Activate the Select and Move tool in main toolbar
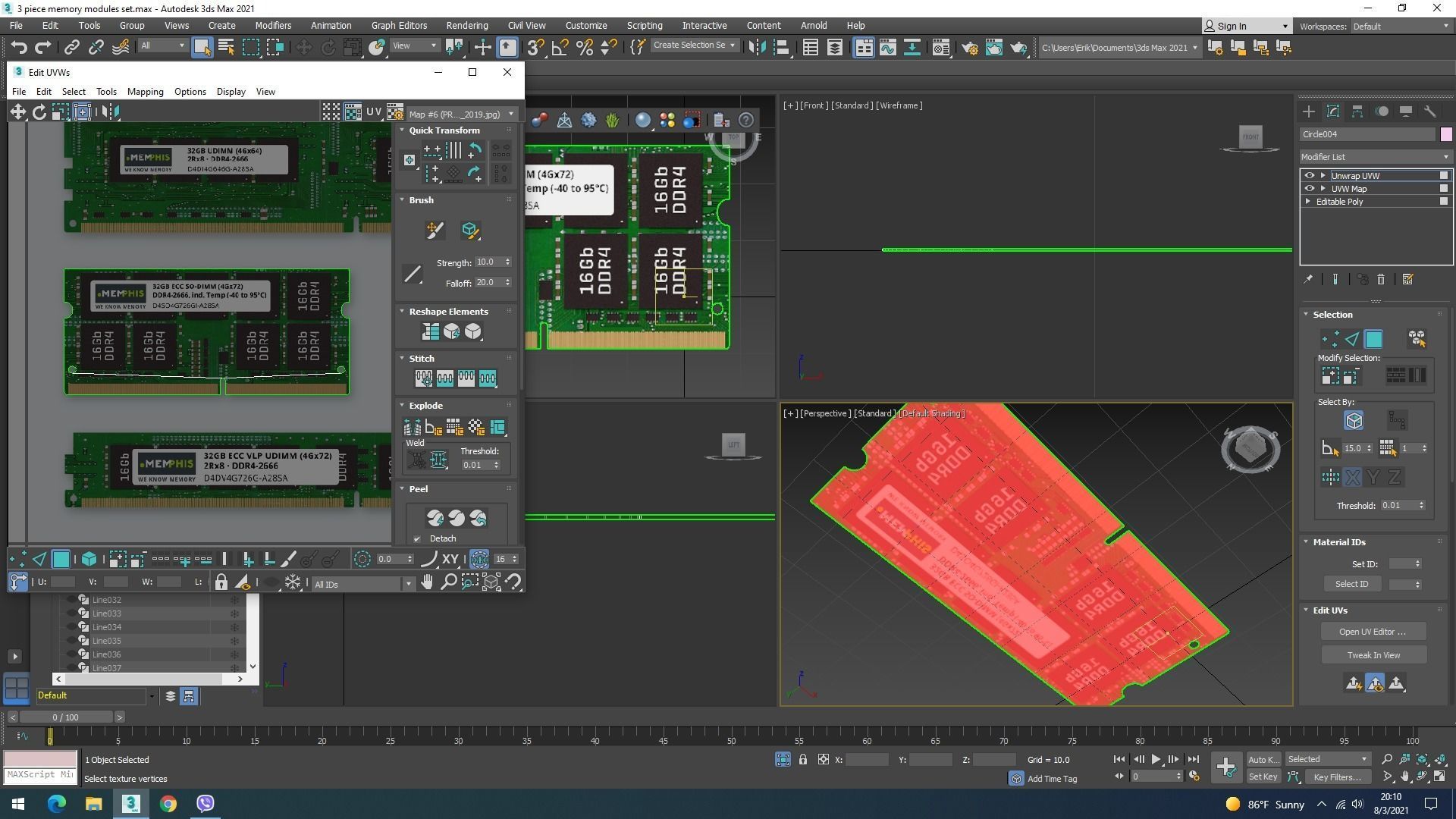This screenshot has height=819, width=1456. click(x=303, y=47)
